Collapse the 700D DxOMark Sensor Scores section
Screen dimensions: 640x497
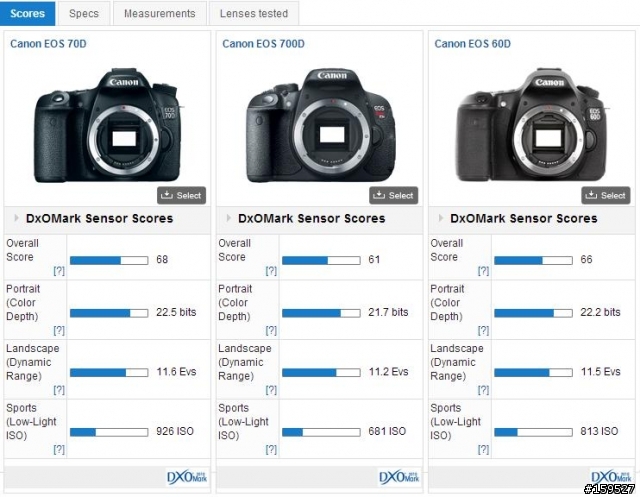click(x=229, y=218)
